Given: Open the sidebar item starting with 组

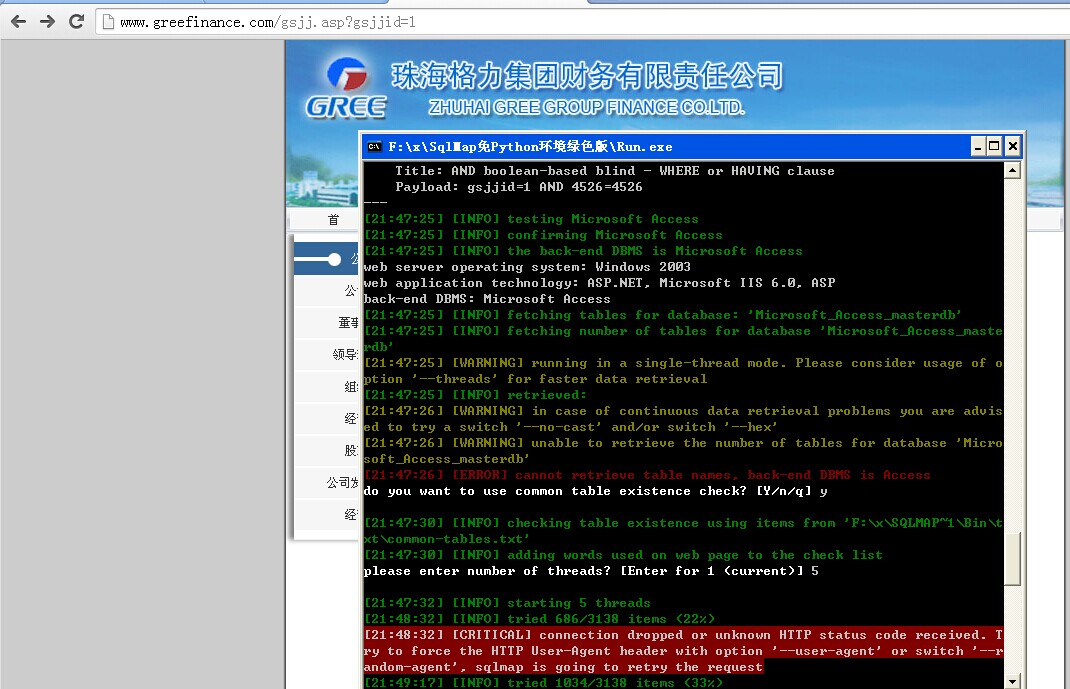Looking at the screenshot, I should coord(326,387).
